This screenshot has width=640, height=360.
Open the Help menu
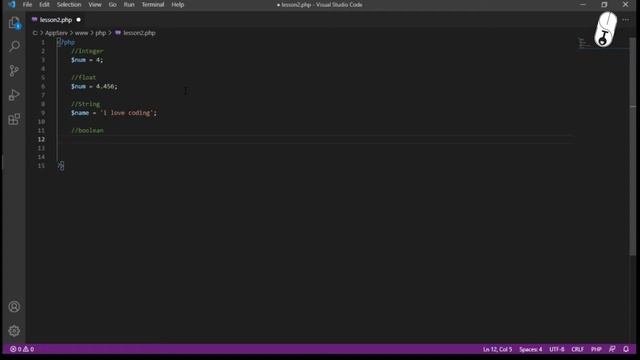click(178, 4)
